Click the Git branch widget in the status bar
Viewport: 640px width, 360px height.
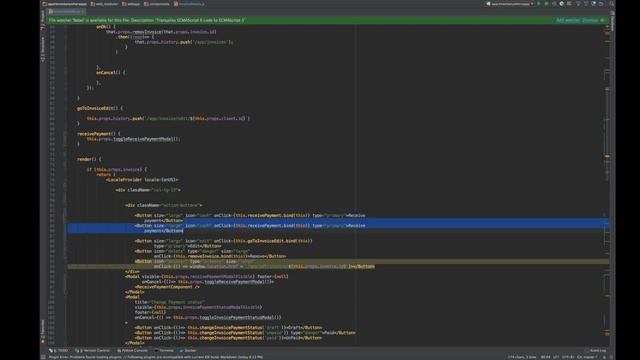click(587, 357)
